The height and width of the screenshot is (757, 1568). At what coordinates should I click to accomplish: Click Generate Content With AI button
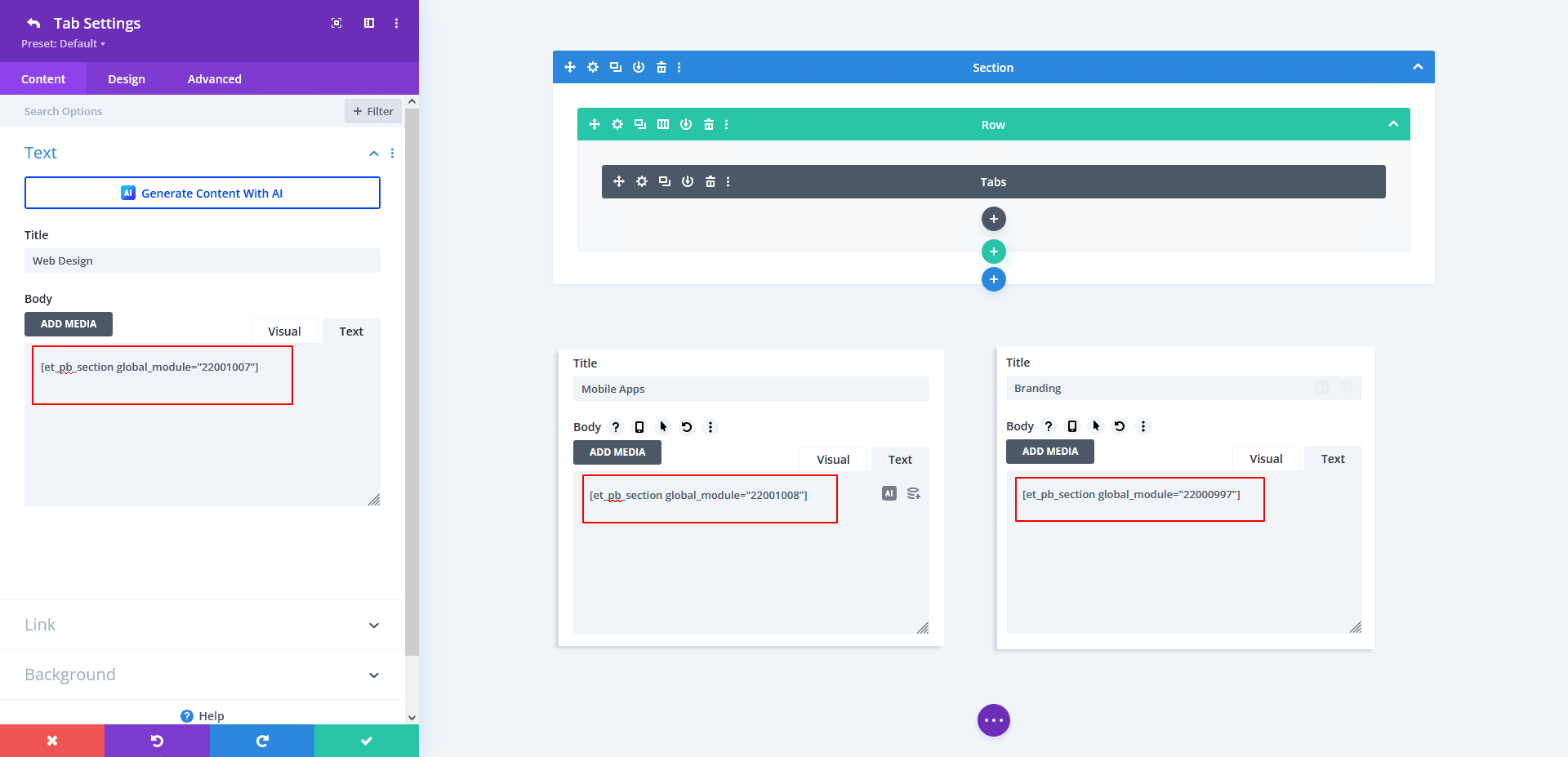coord(203,193)
